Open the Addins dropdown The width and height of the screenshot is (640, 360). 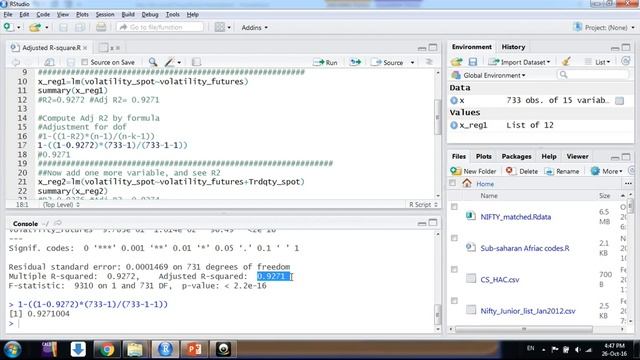coord(255,27)
